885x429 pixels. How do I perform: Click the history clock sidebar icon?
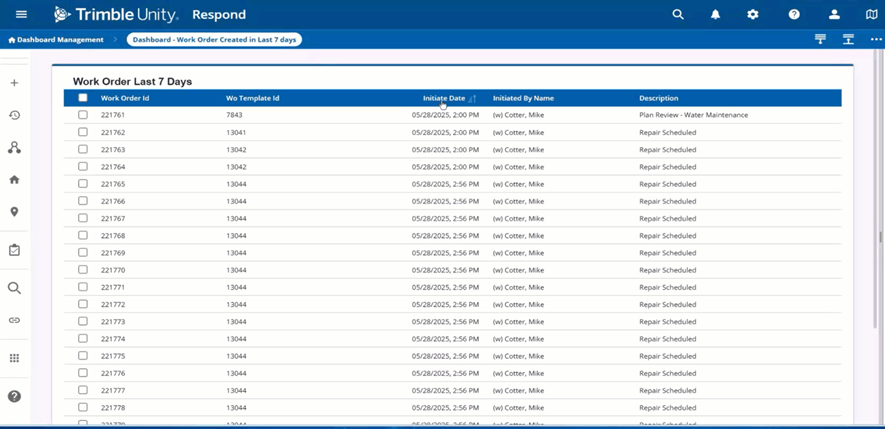tap(15, 115)
